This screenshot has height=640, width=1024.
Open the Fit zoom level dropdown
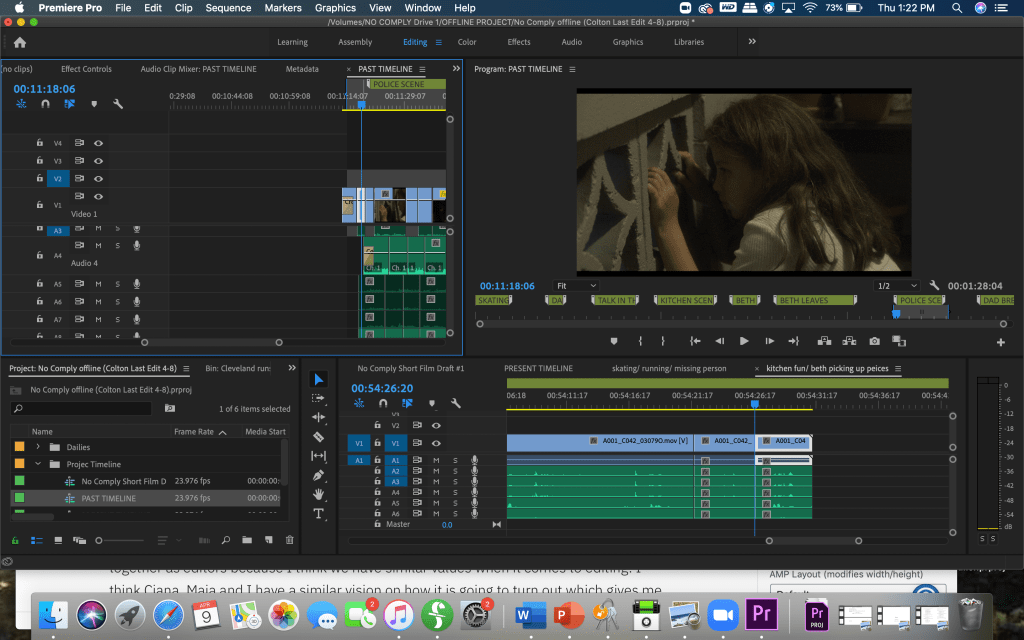577,286
